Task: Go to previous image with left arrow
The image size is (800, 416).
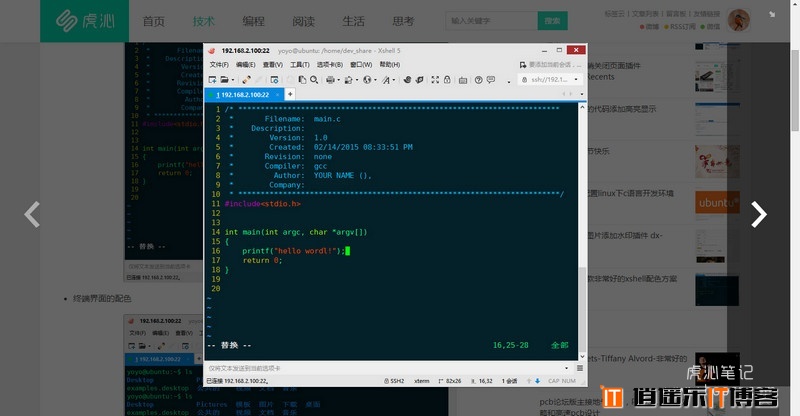Action: click(32, 214)
